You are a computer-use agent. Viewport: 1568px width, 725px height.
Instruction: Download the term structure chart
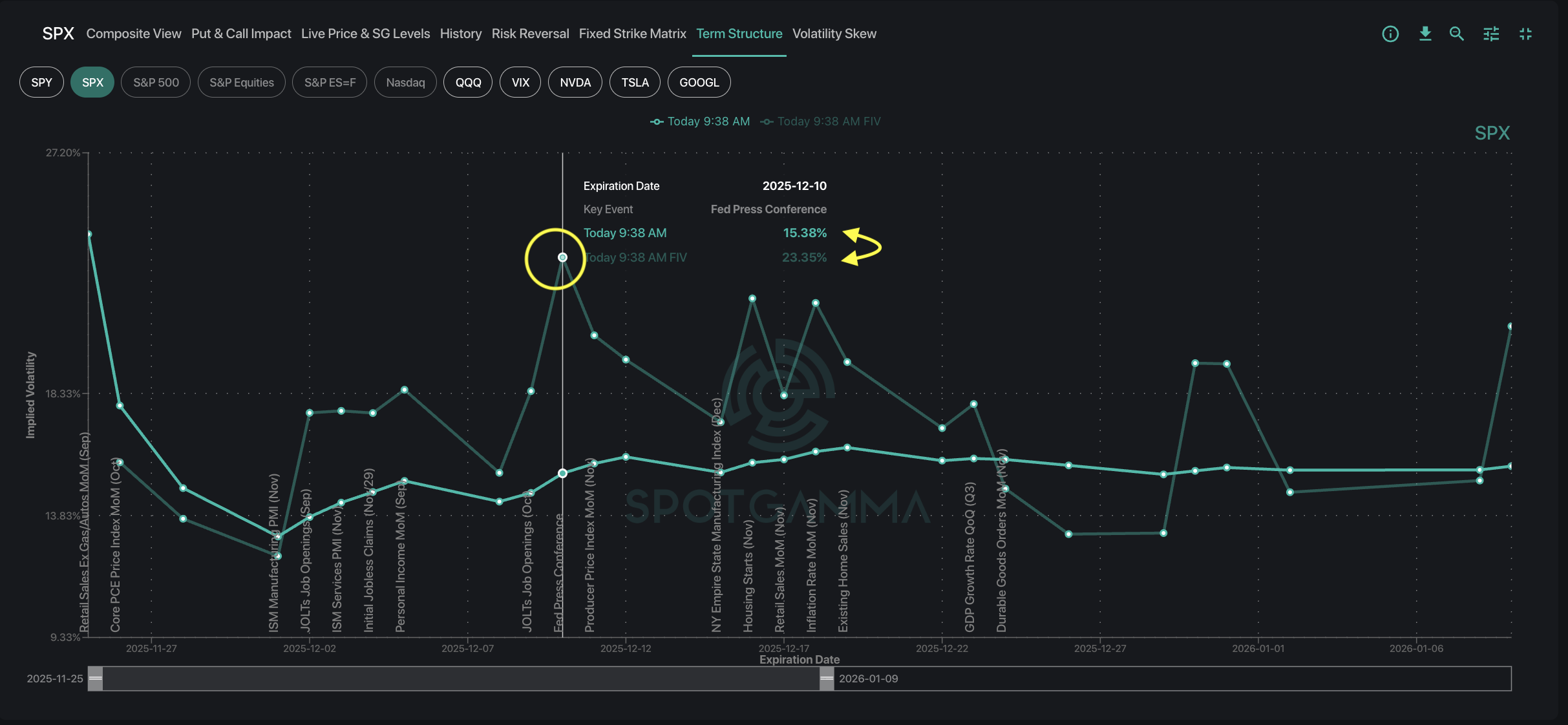click(x=1425, y=34)
